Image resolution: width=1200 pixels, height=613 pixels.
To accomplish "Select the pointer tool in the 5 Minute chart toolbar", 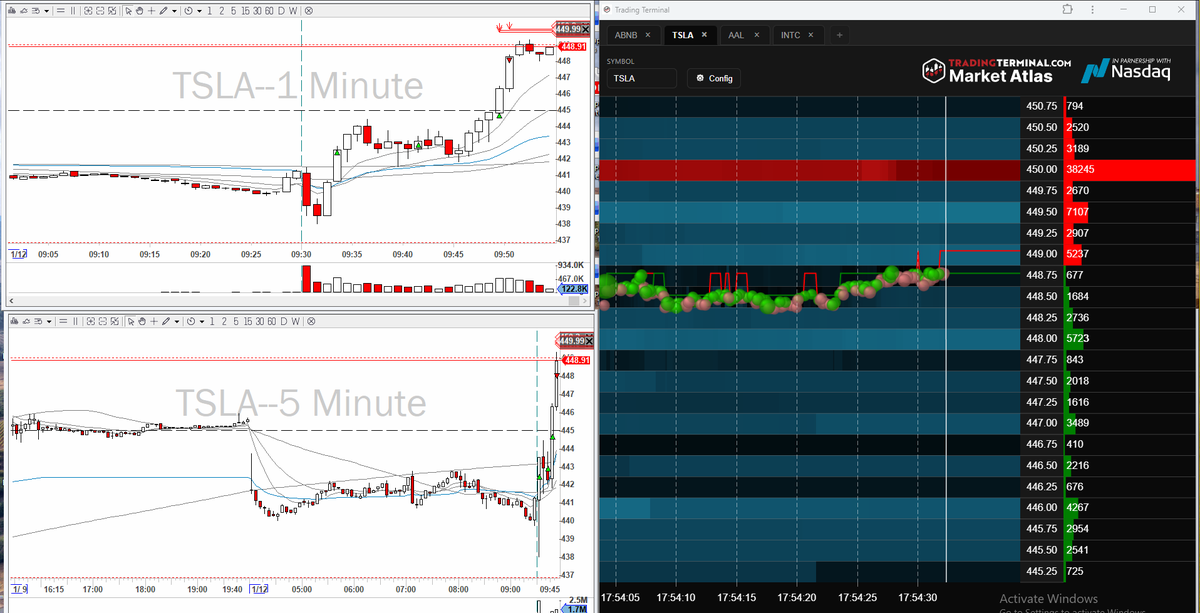I will [129, 321].
